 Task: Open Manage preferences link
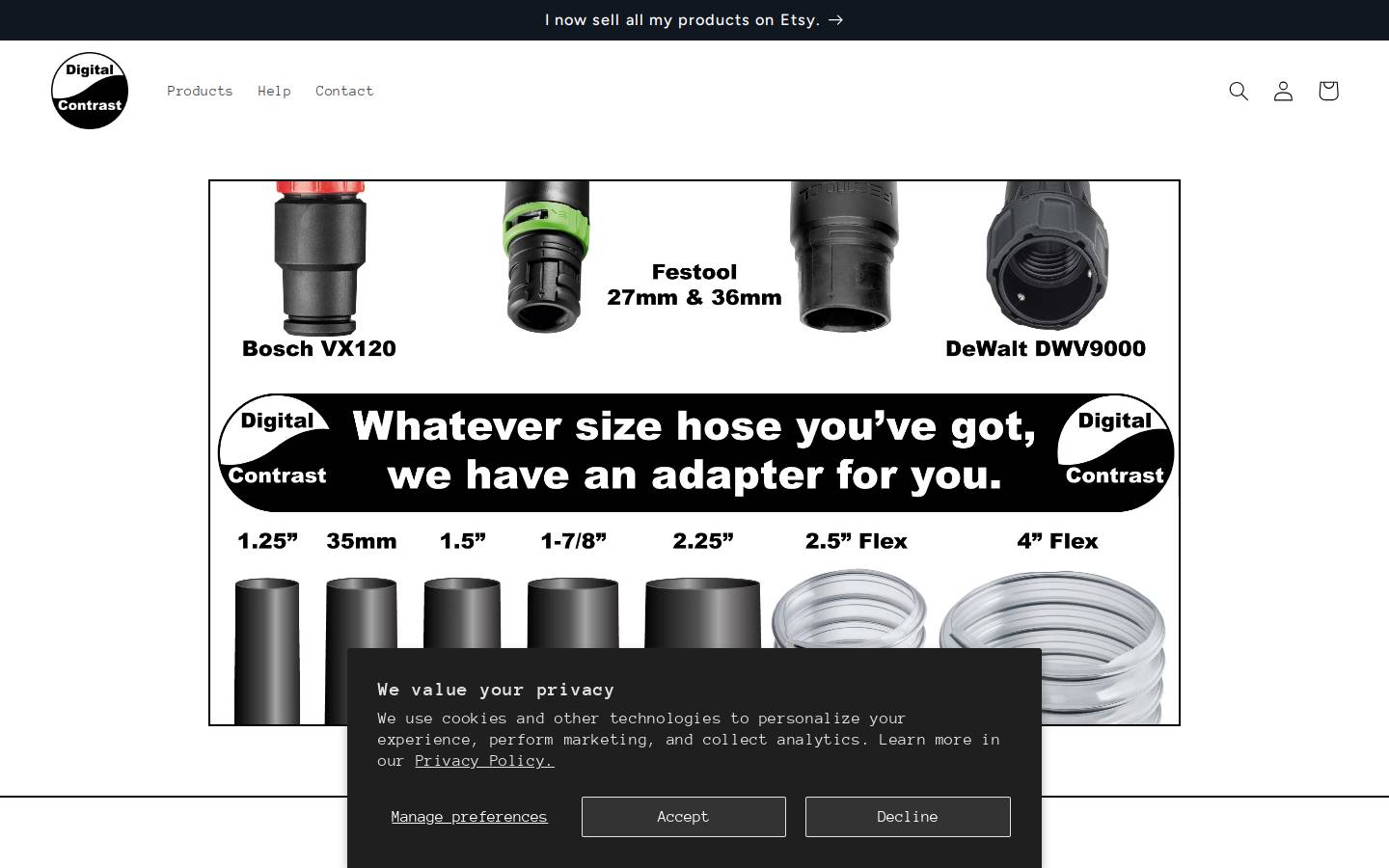click(469, 817)
